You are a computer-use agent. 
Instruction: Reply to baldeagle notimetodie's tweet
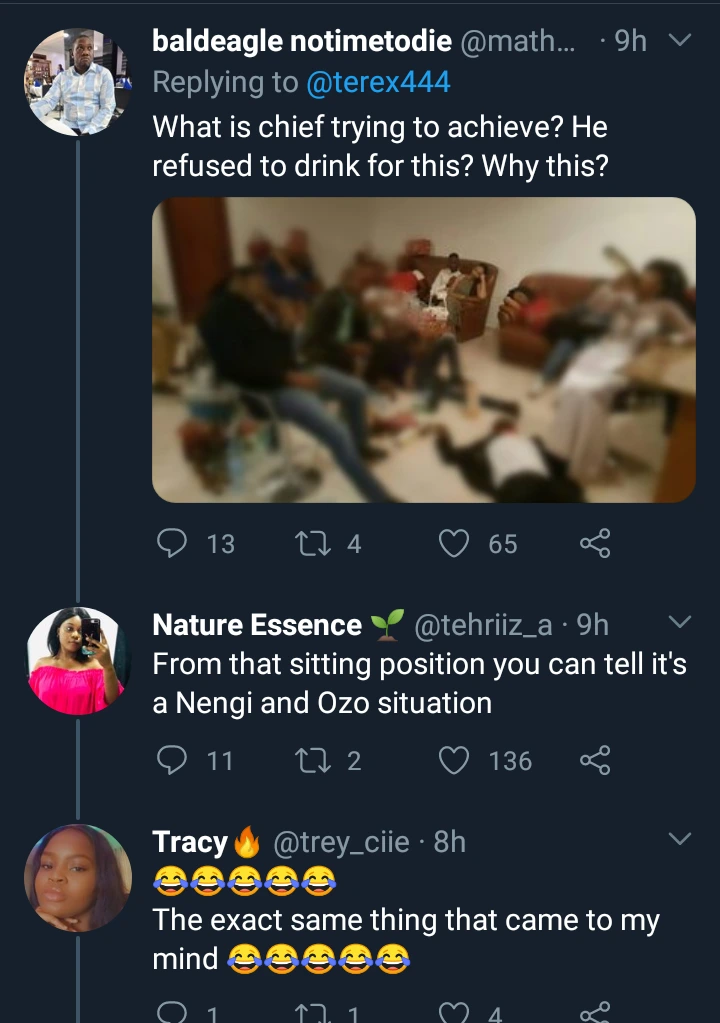pyautogui.click(x=174, y=543)
